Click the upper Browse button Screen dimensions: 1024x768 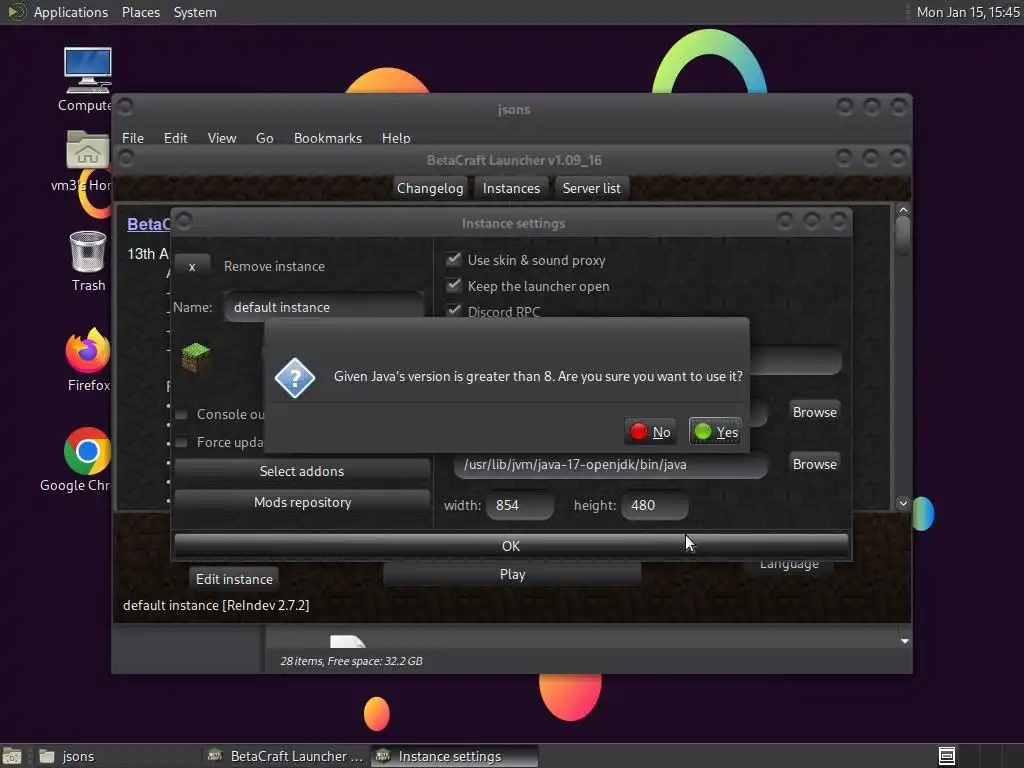814,412
